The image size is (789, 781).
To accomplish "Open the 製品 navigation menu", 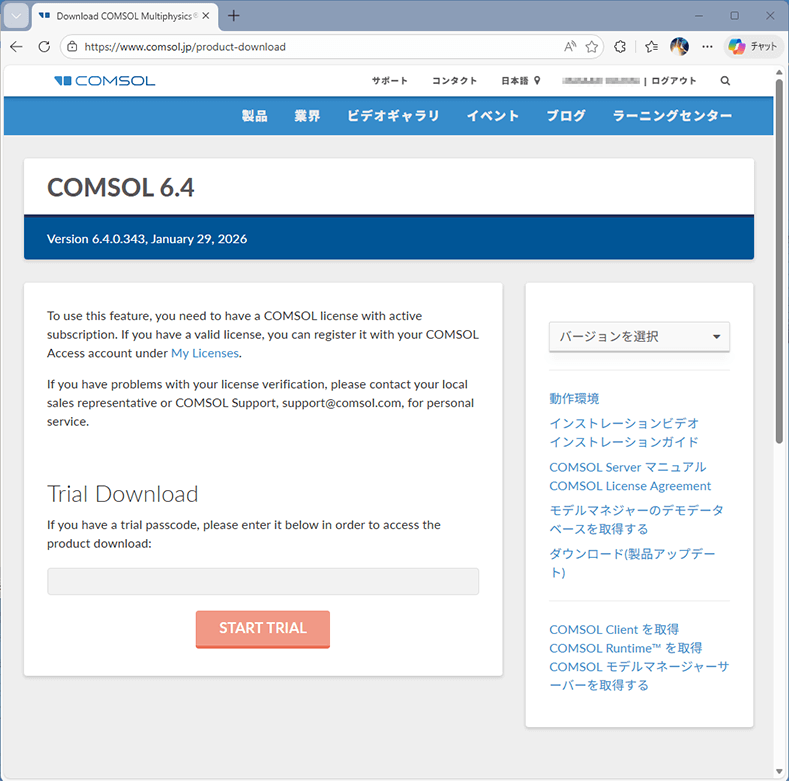I will (x=255, y=116).
